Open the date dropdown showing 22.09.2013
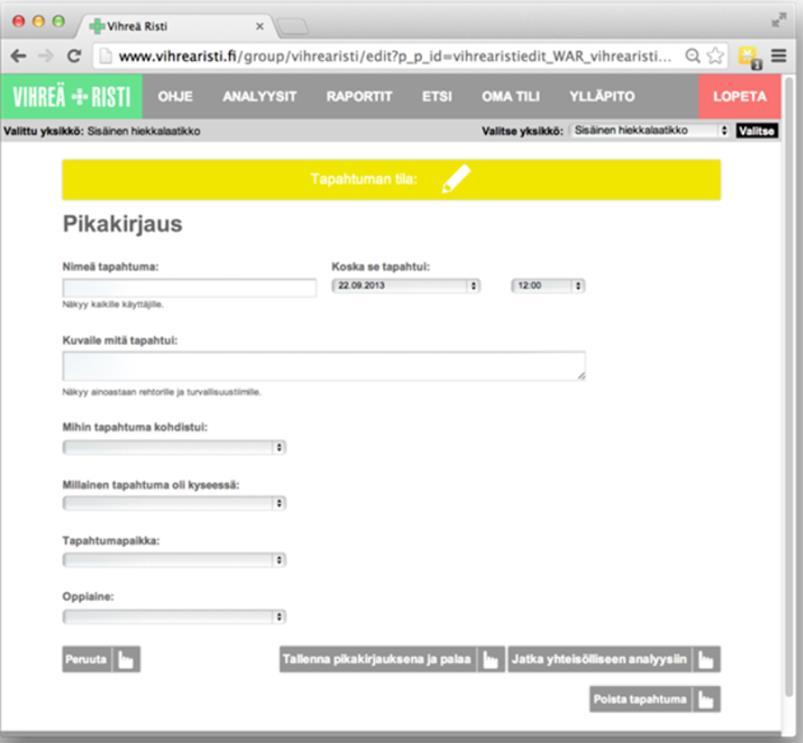The height and width of the screenshot is (743, 803). coord(406,286)
